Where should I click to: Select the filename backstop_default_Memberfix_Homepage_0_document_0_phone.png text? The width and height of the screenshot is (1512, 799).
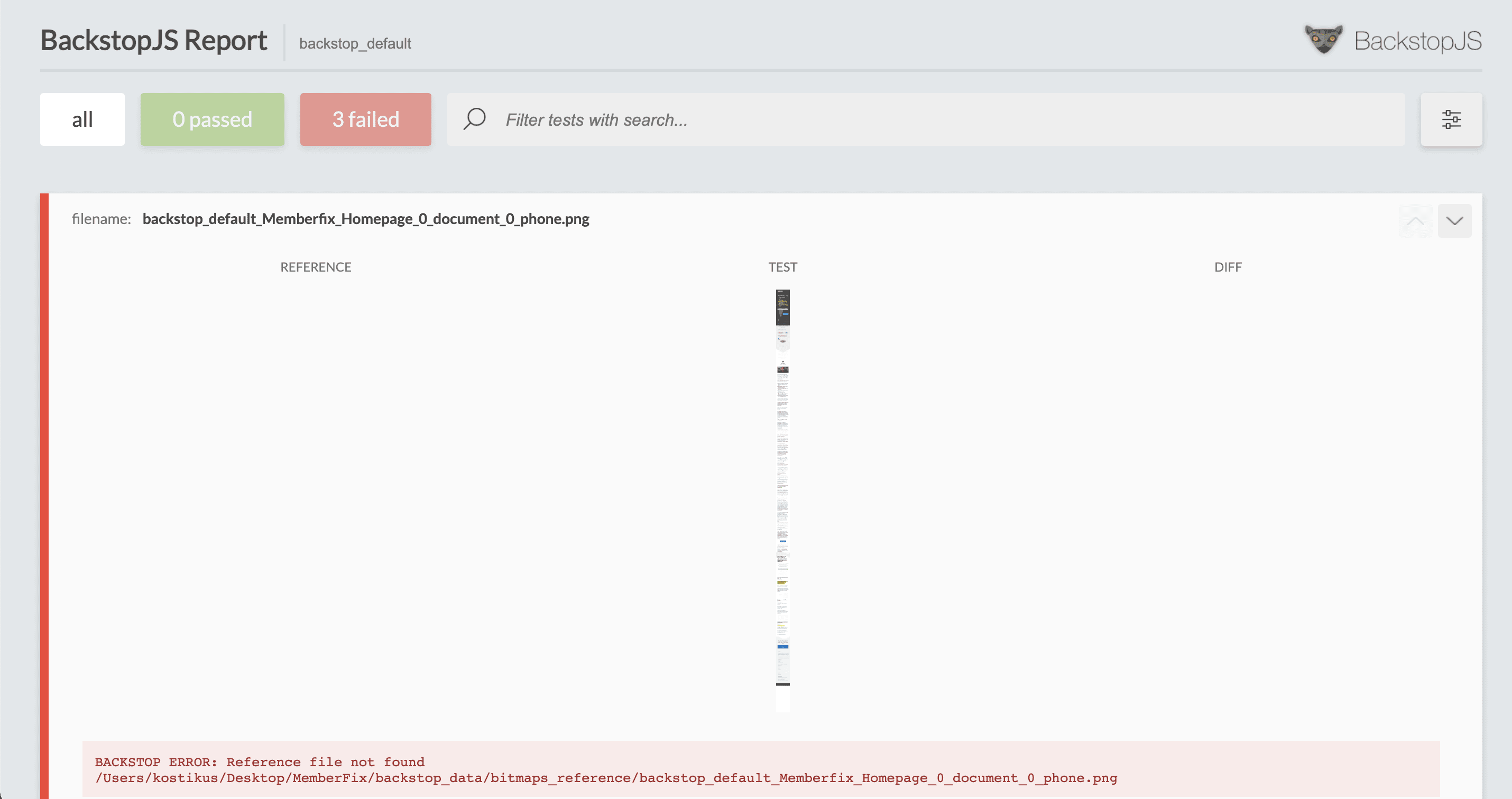coord(366,219)
